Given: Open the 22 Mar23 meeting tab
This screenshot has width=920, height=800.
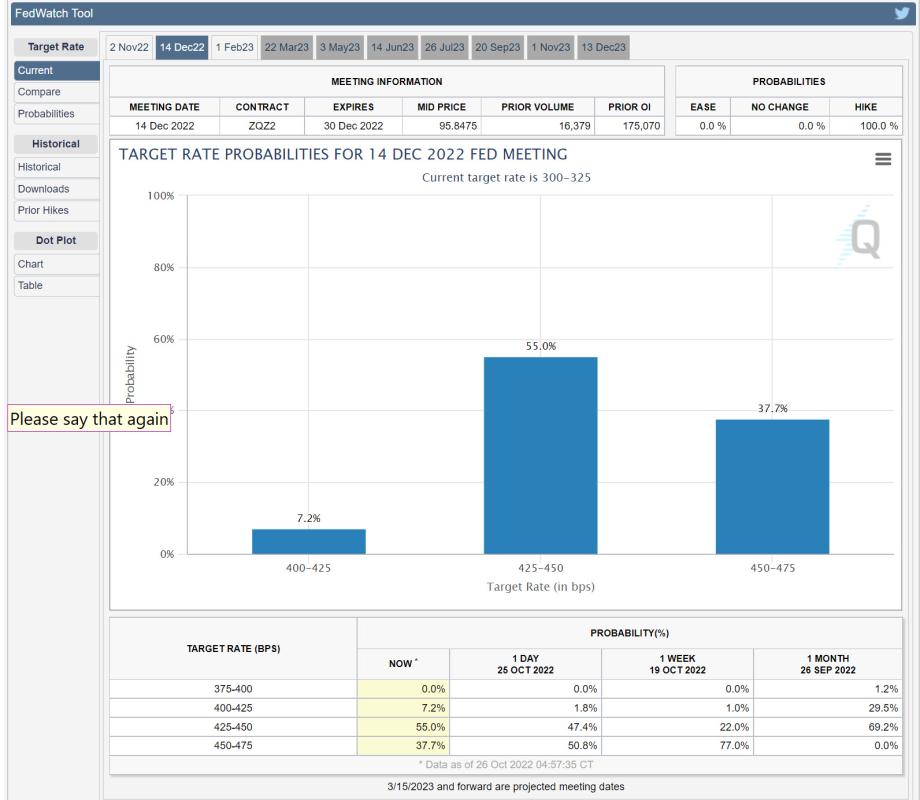Looking at the screenshot, I should [x=287, y=47].
